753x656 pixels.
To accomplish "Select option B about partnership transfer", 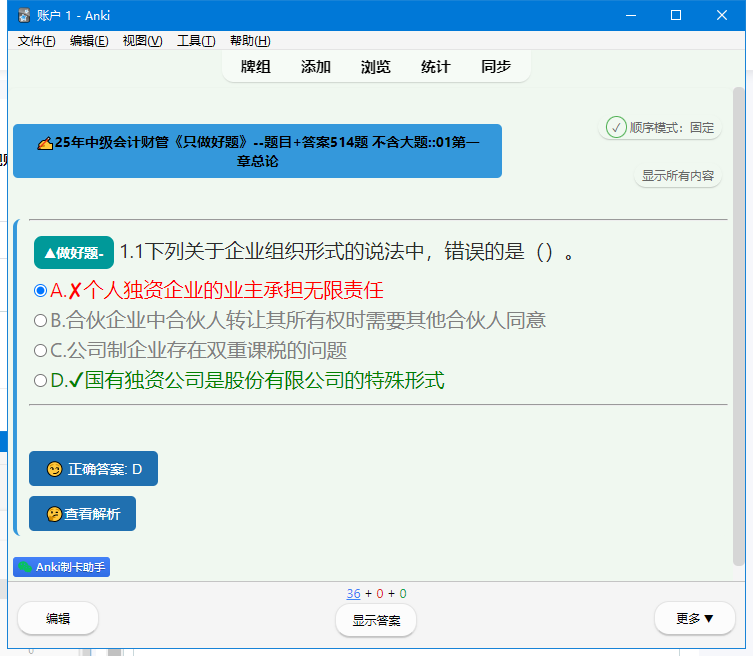I will coord(40,320).
